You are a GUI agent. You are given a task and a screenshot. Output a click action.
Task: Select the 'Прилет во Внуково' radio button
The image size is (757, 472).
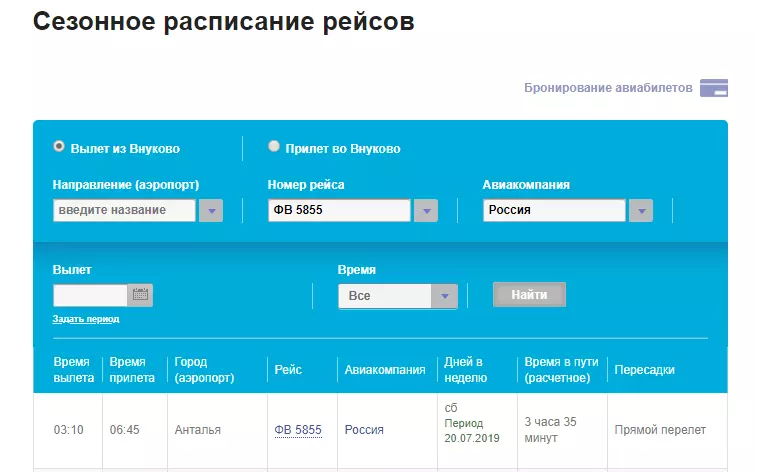click(274, 146)
